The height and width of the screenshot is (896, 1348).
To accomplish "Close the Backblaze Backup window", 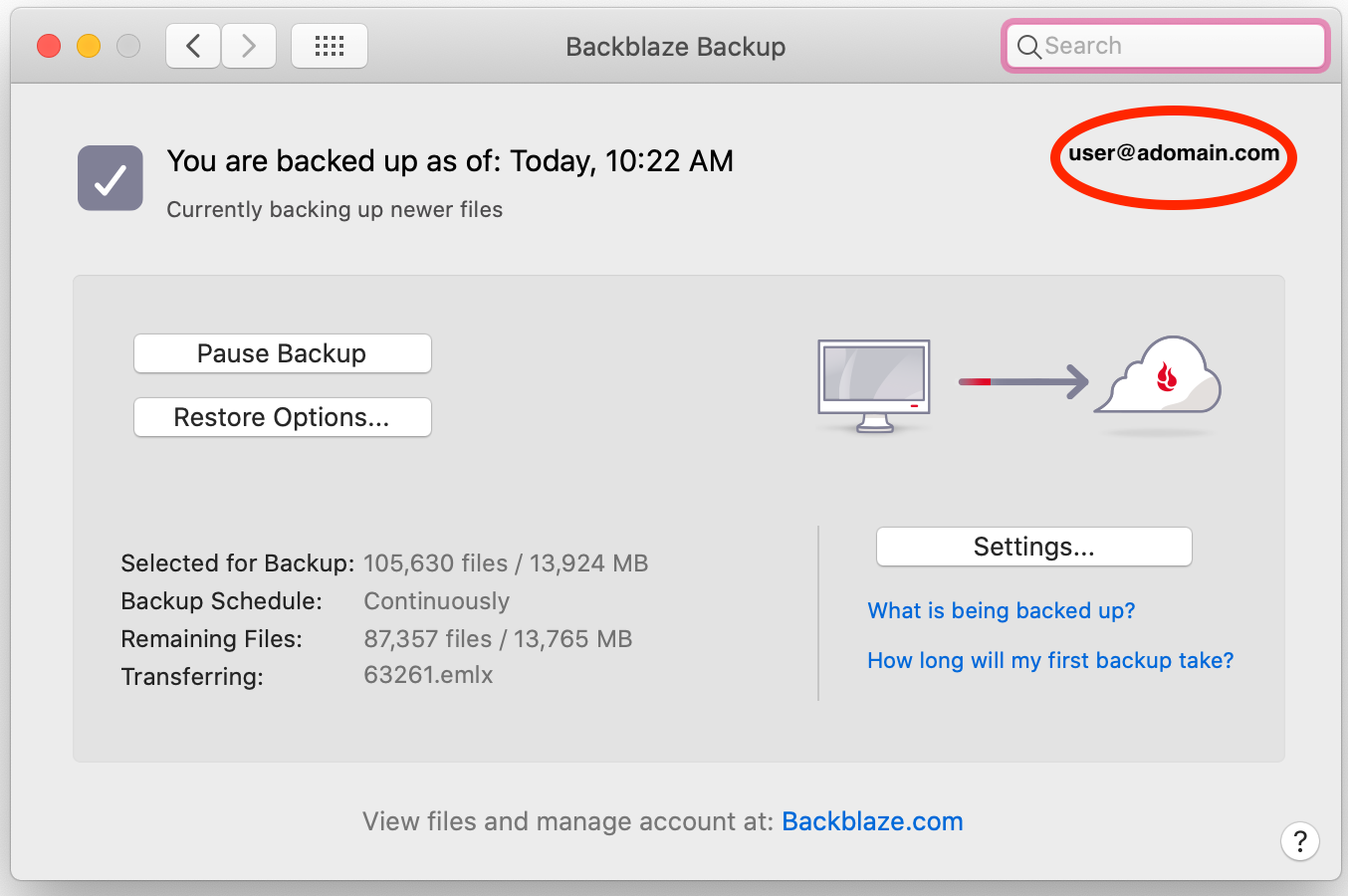I will [x=49, y=46].
